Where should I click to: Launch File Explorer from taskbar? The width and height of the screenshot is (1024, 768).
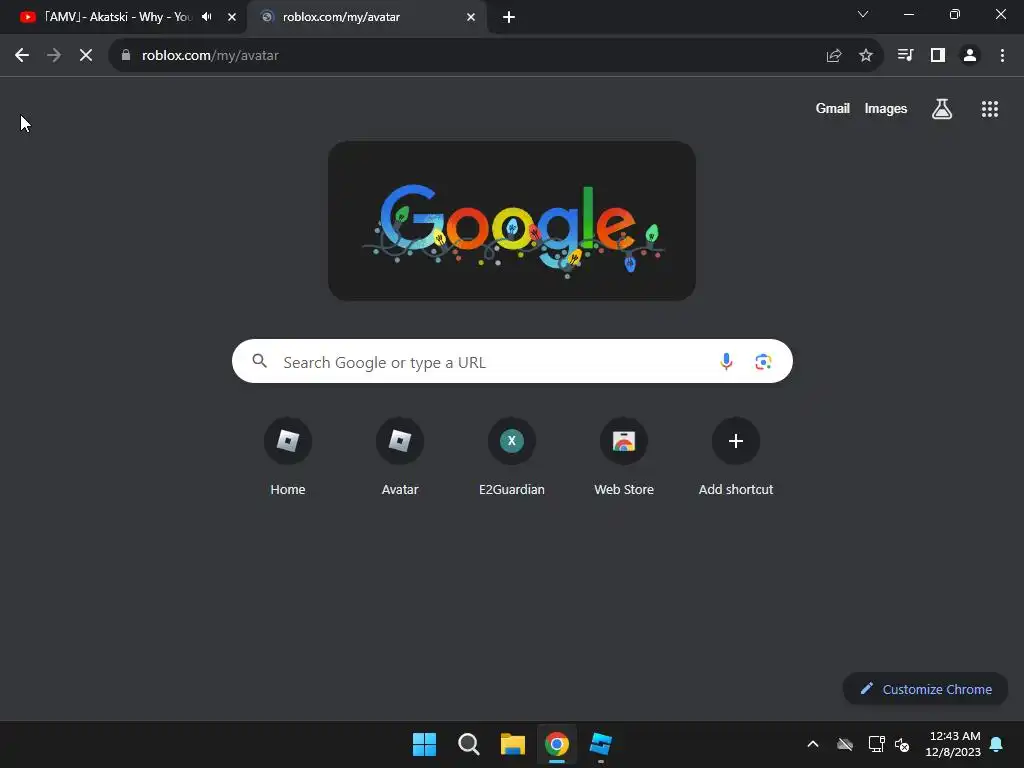[513, 744]
